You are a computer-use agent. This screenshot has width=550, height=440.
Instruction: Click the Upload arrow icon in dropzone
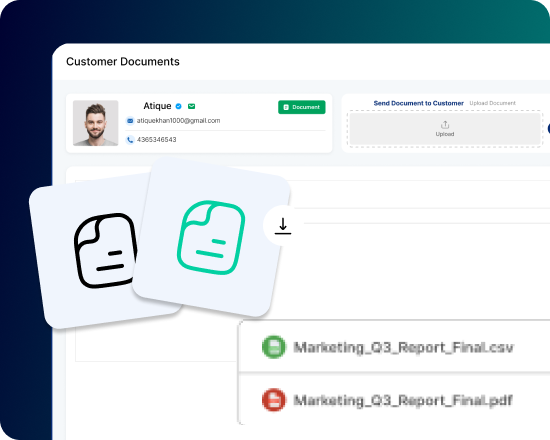point(445,125)
